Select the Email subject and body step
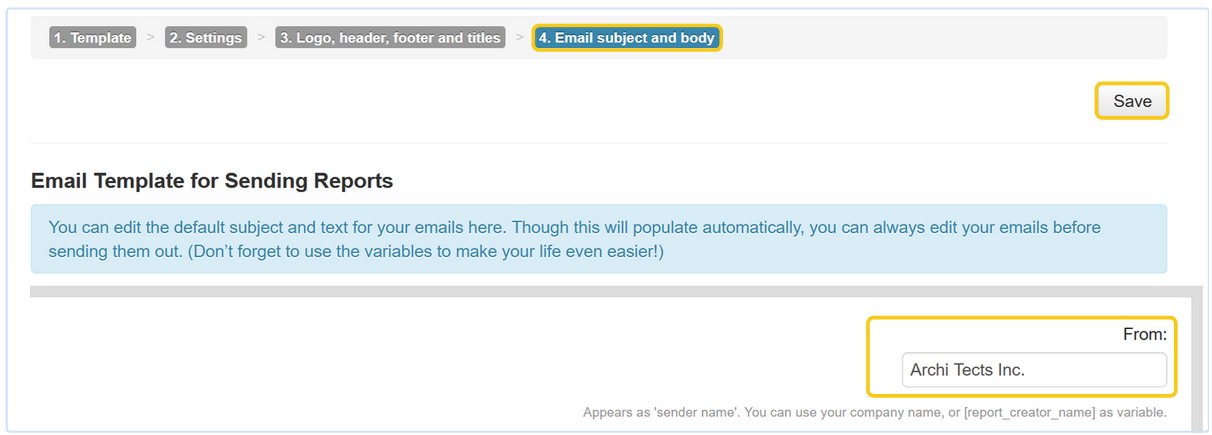The width and height of the screenshot is (1212, 435). click(627, 38)
